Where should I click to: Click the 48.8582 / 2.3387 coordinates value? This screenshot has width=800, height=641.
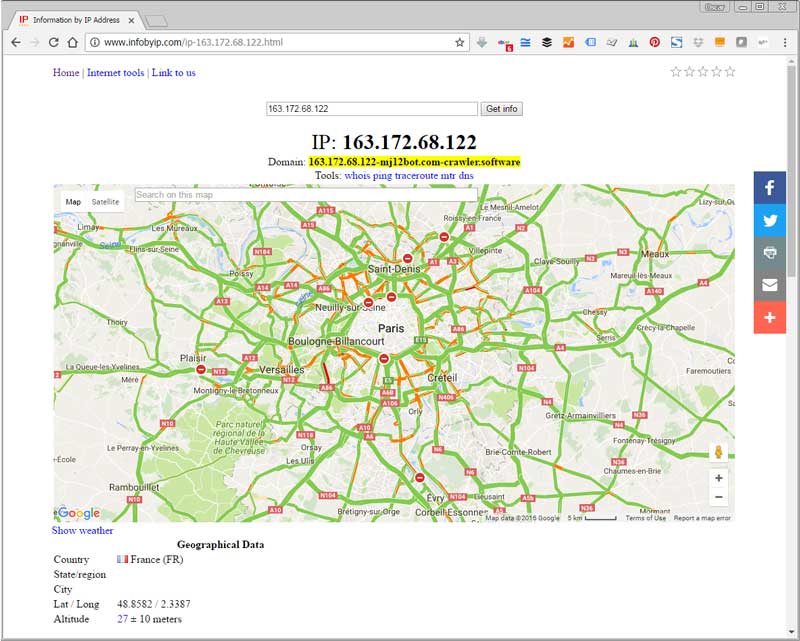(x=154, y=604)
